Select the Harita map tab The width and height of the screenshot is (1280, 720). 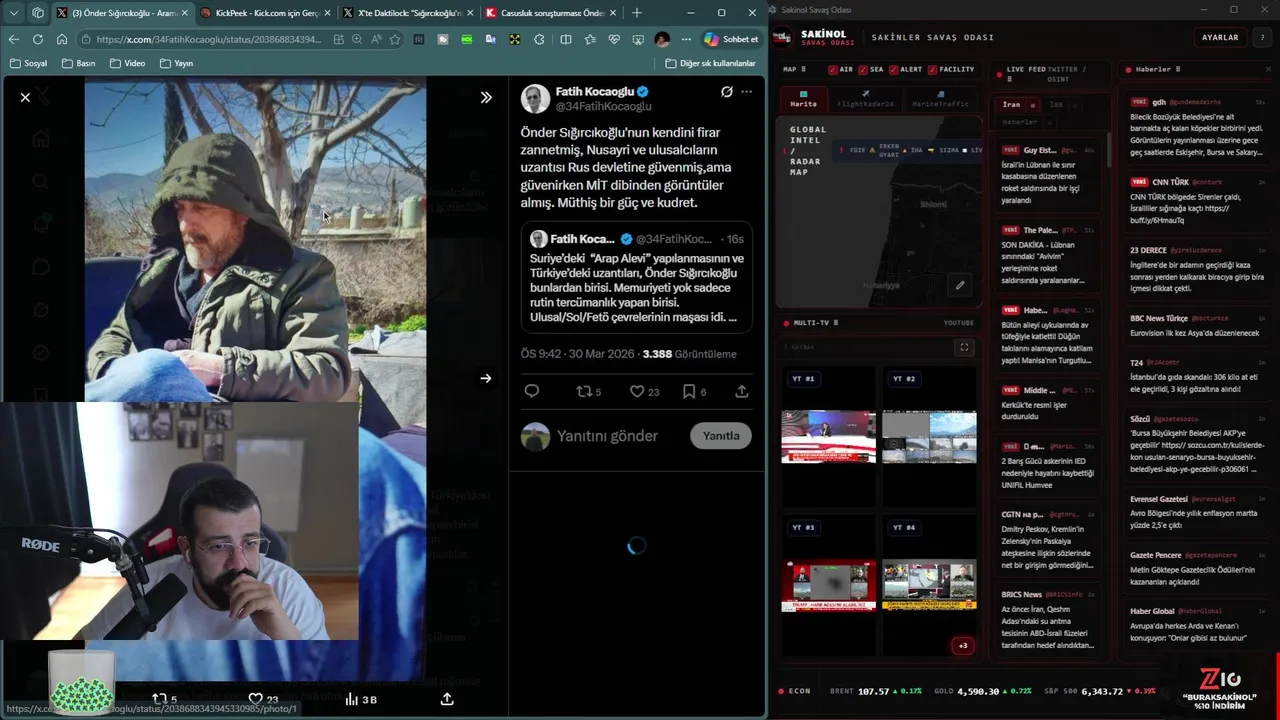pyautogui.click(x=803, y=99)
